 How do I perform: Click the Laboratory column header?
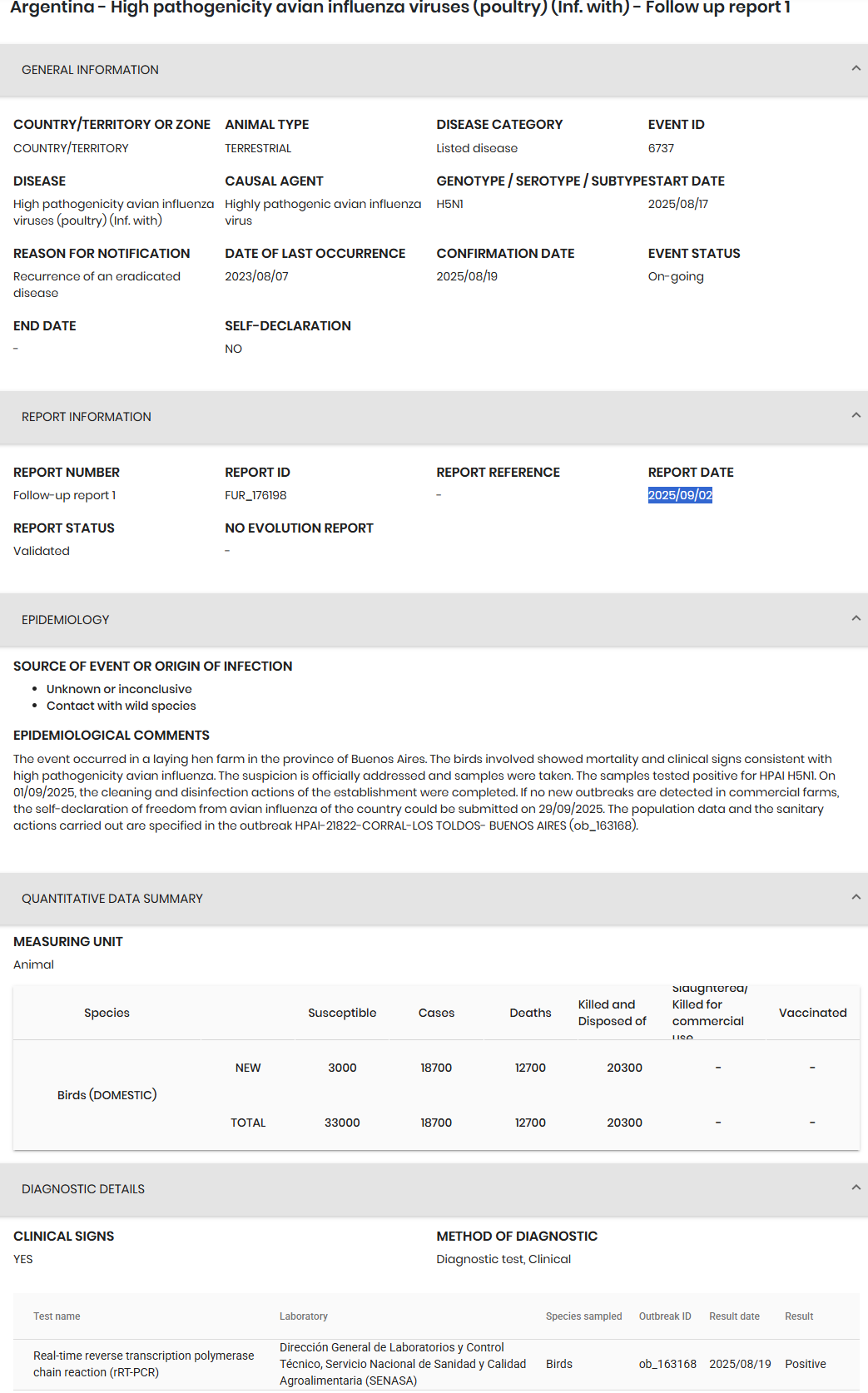(x=304, y=1316)
